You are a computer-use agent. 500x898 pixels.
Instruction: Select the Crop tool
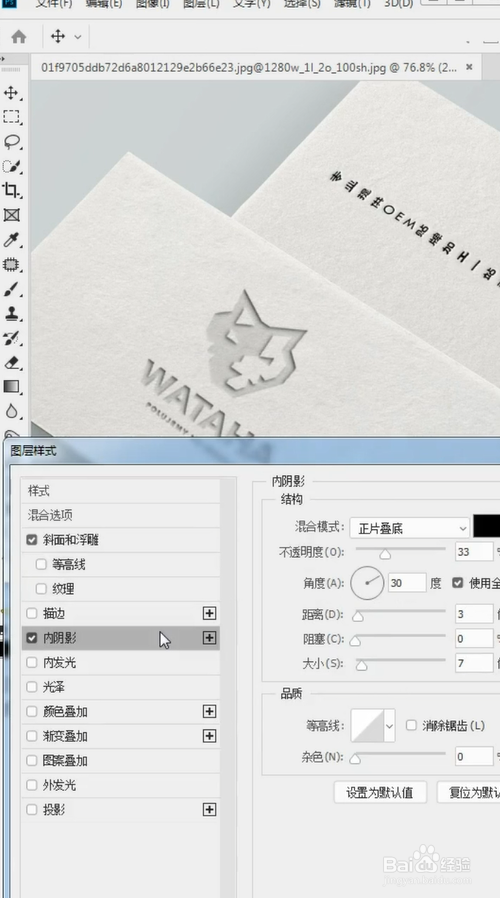(11, 190)
